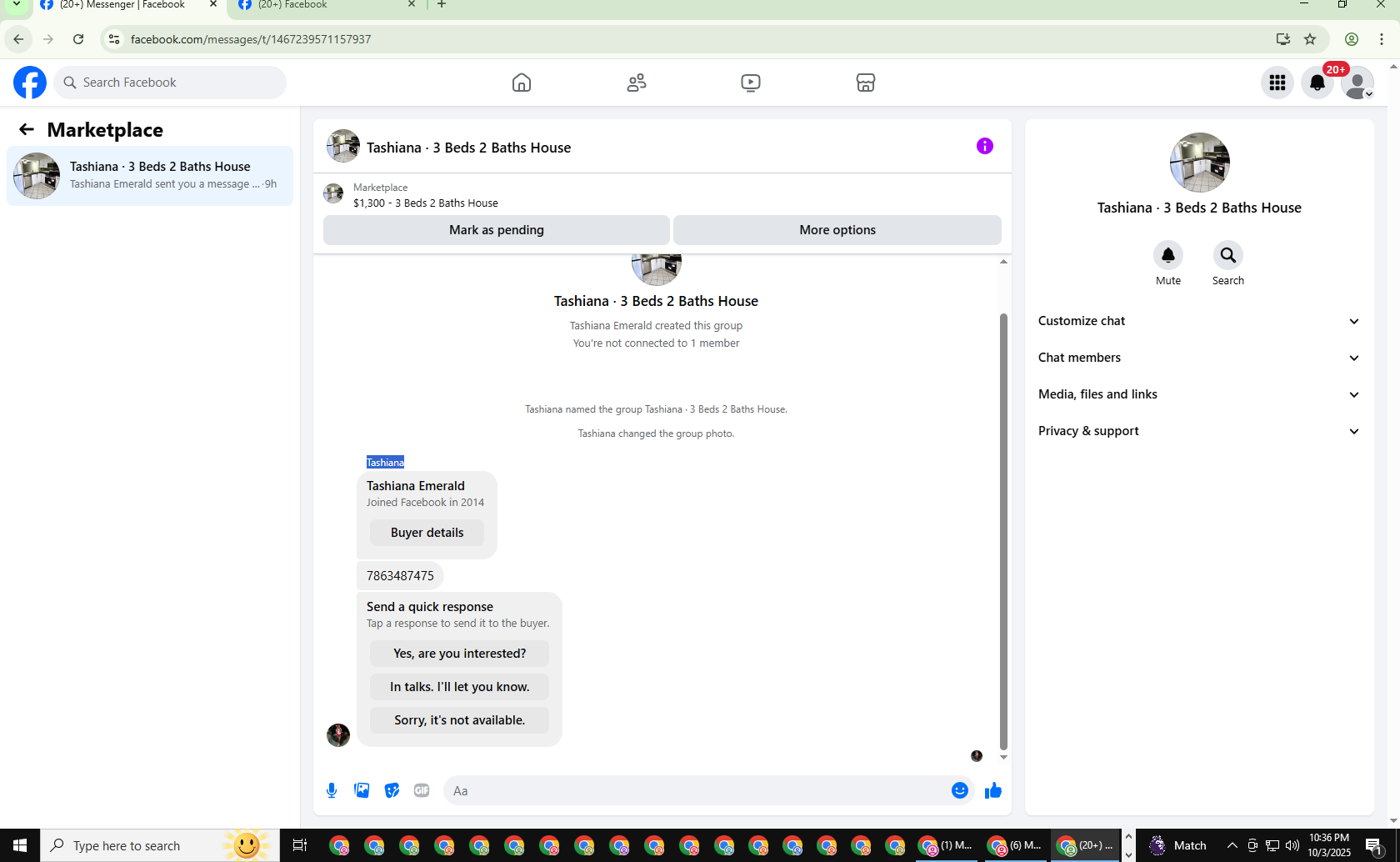Click the chat messages vertical scrollbar
Screen dimensions: 1400x862
[1003, 532]
